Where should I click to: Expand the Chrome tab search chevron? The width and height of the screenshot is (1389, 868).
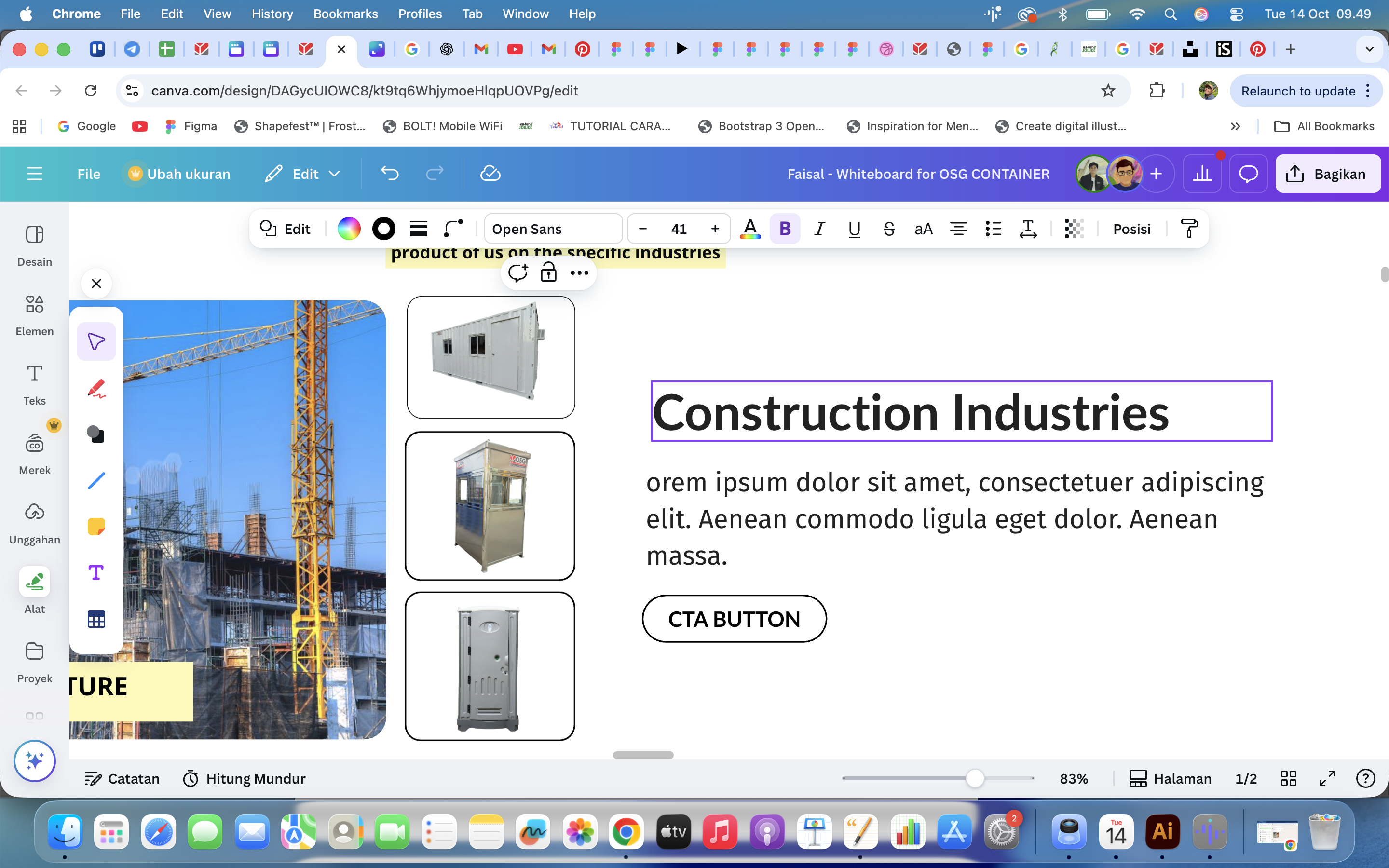point(1369,49)
